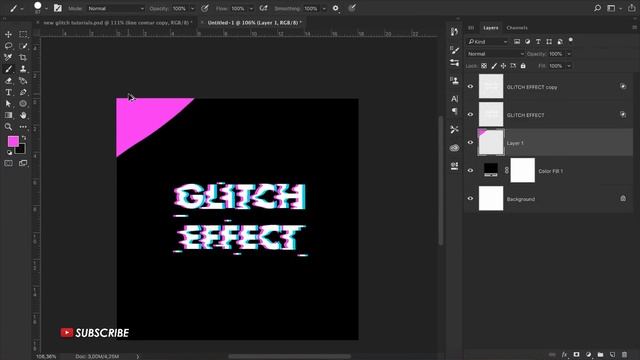Switch to new glitch tutorials.psd document tab

point(118,23)
